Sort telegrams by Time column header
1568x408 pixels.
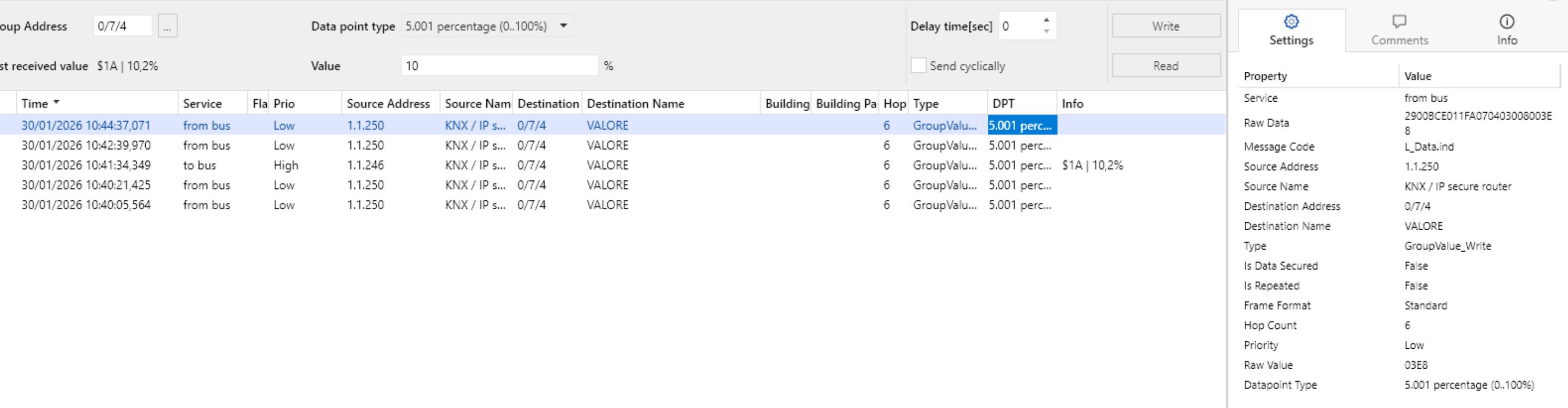pyautogui.click(x=35, y=103)
